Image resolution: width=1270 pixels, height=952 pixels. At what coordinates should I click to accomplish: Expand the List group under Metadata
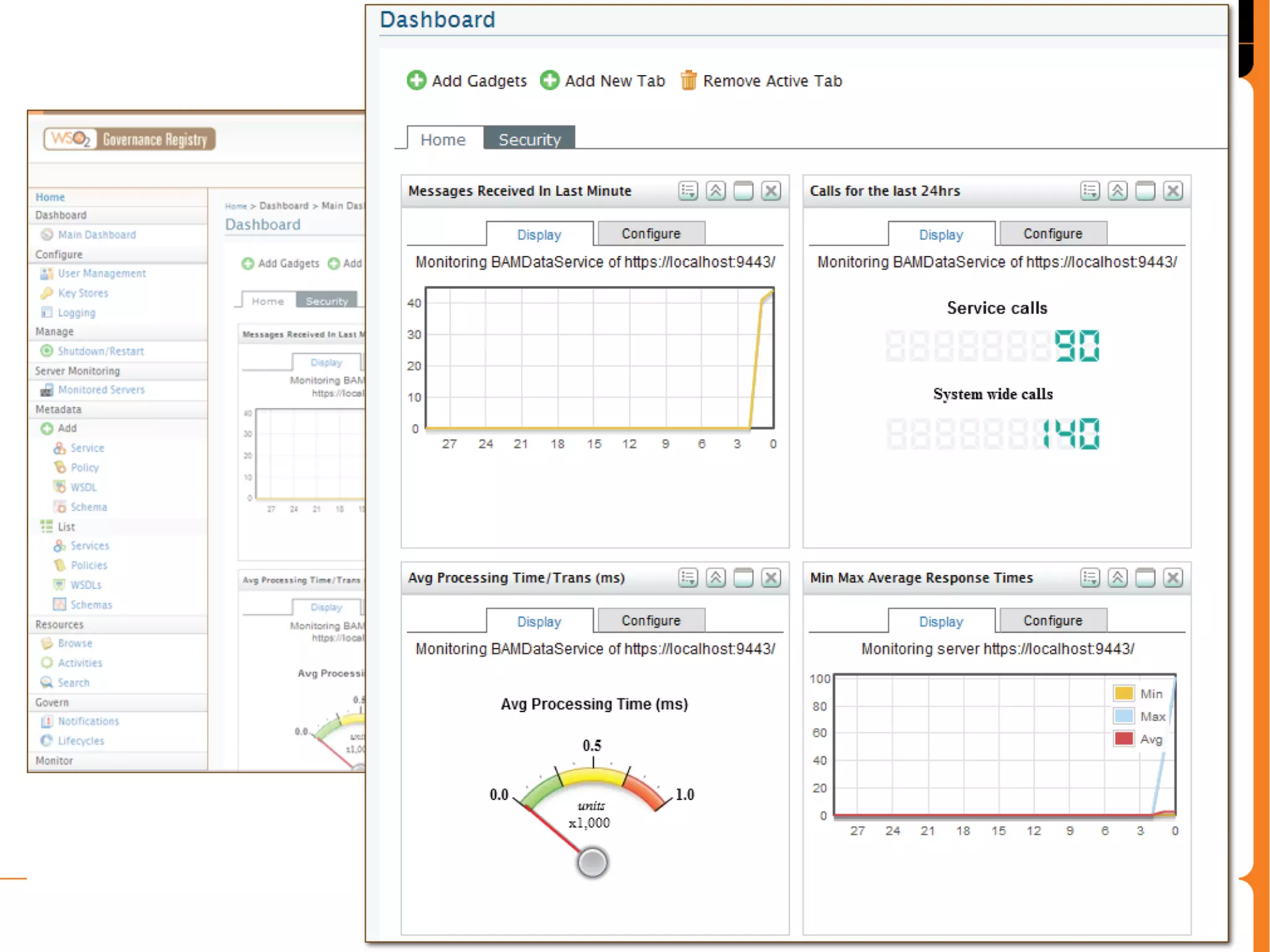66,527
